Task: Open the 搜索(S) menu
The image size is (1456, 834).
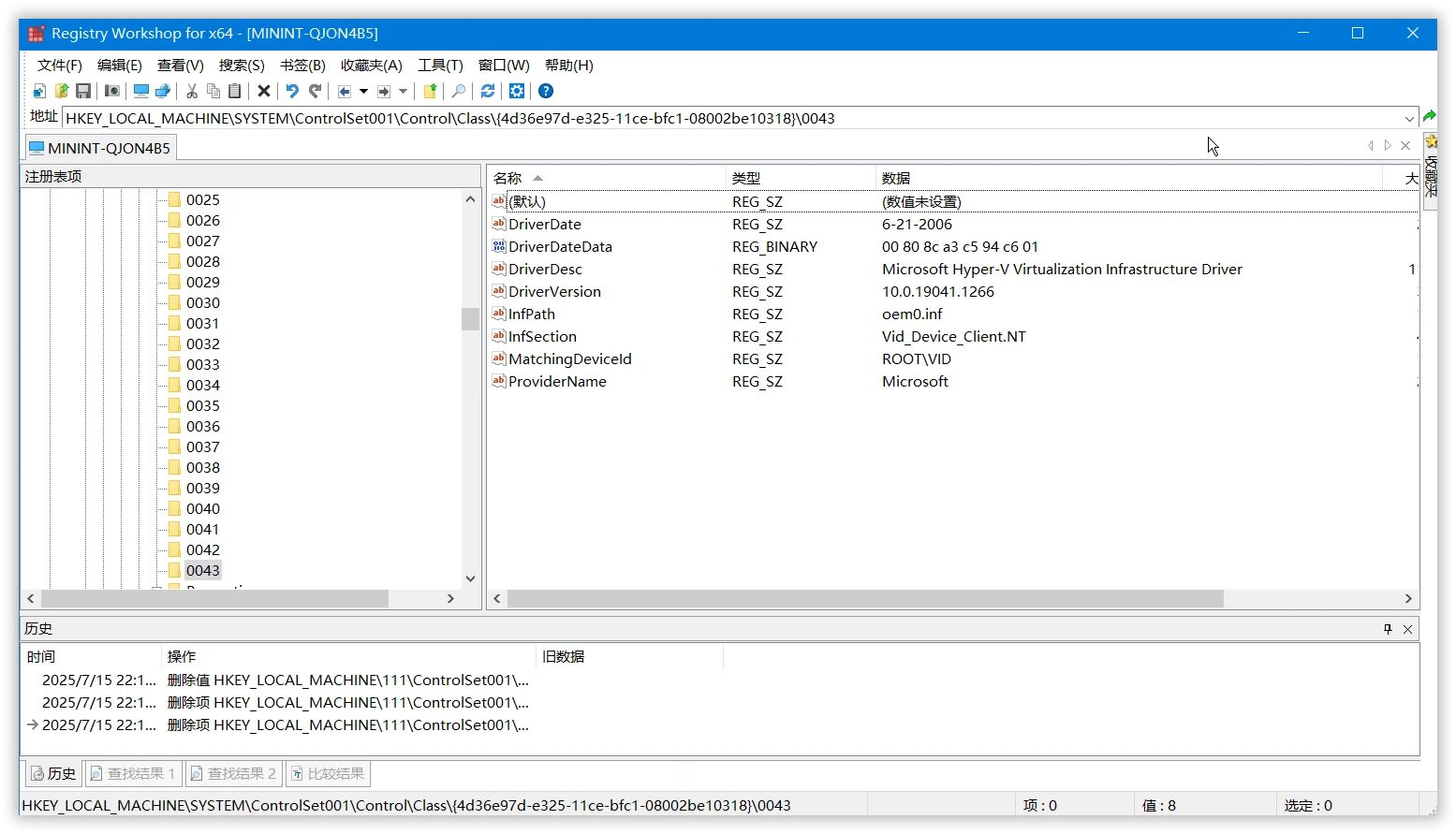Action: [242, 65]
